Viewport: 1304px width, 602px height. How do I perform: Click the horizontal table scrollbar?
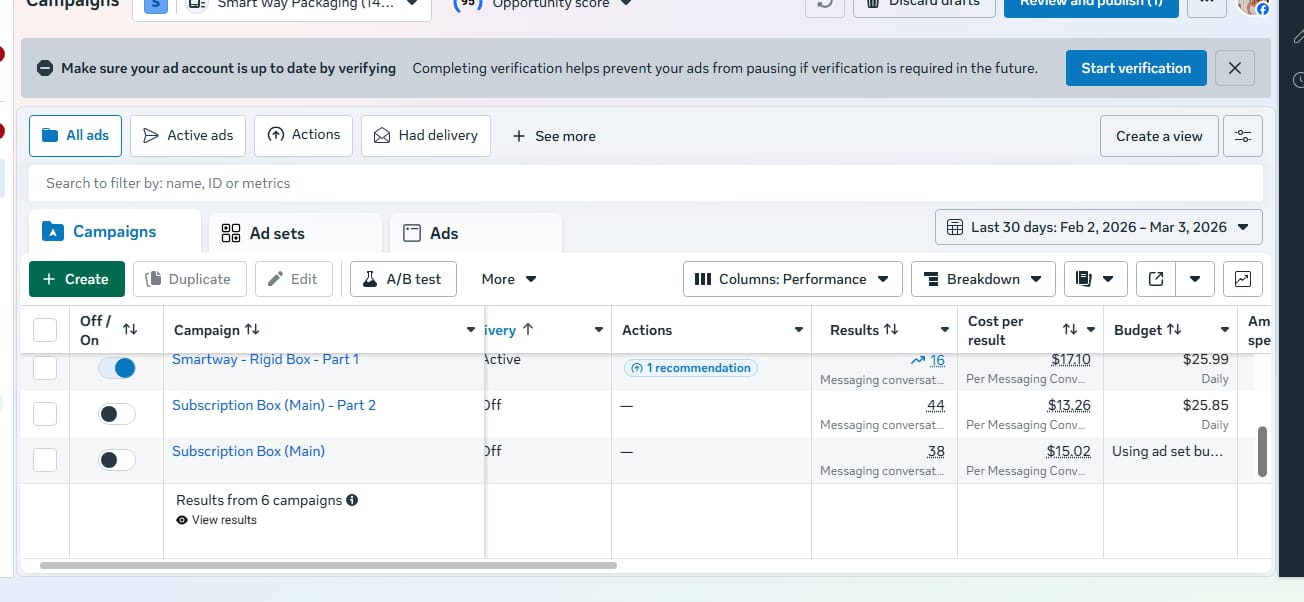coord(328,565)
